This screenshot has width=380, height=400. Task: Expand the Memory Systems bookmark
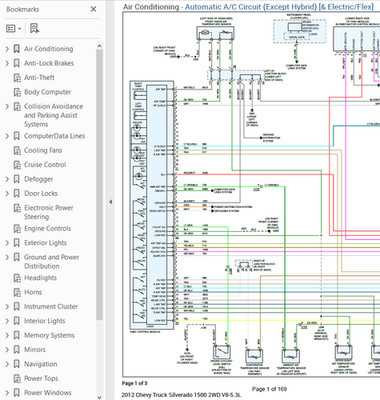coord(7,335)
